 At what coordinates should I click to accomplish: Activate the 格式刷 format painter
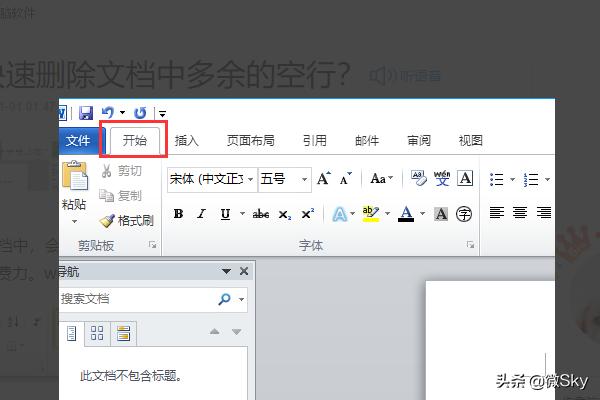click(x=127, y=220)
